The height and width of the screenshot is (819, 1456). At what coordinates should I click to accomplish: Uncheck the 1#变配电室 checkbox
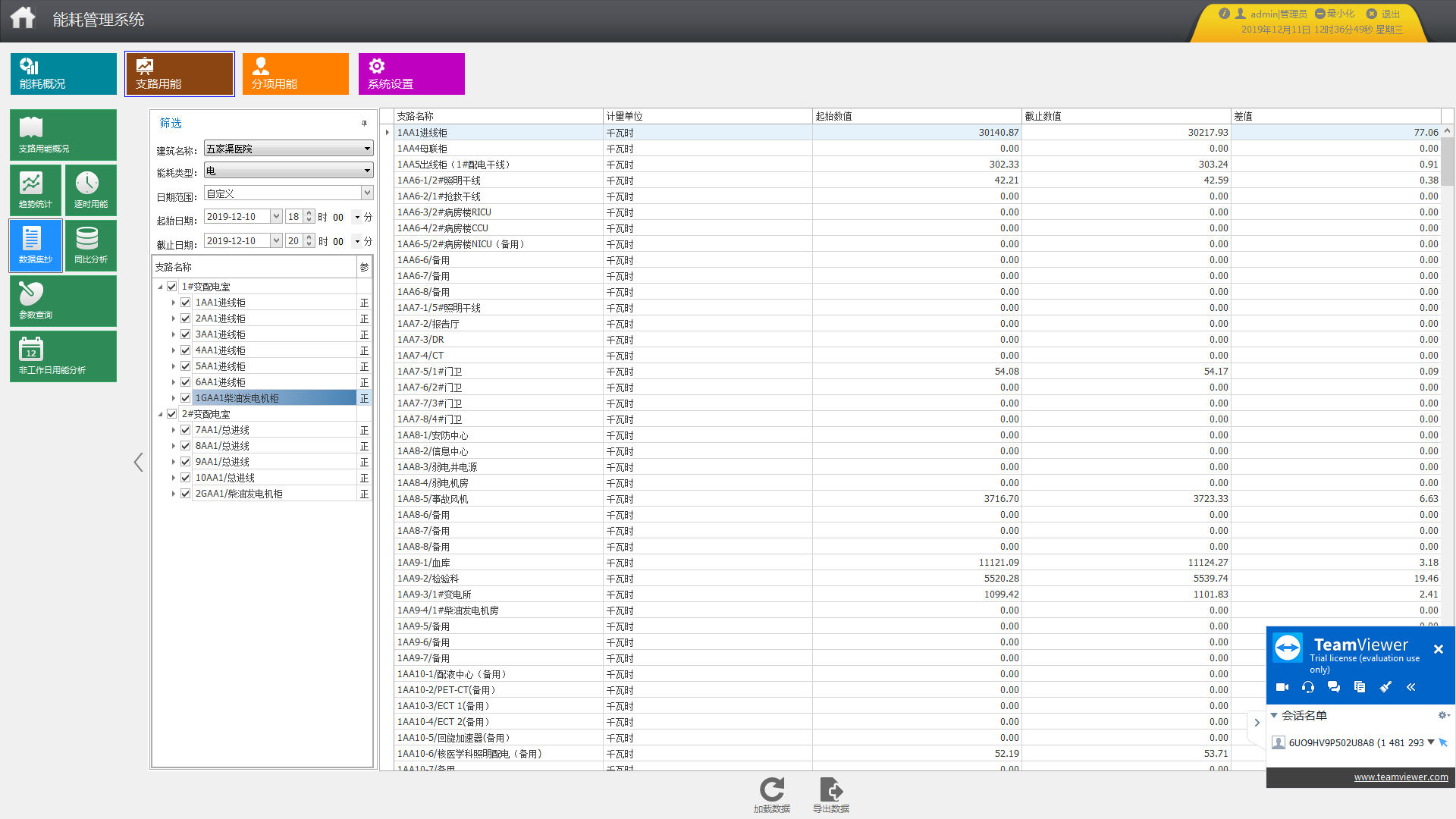point(172,287)
